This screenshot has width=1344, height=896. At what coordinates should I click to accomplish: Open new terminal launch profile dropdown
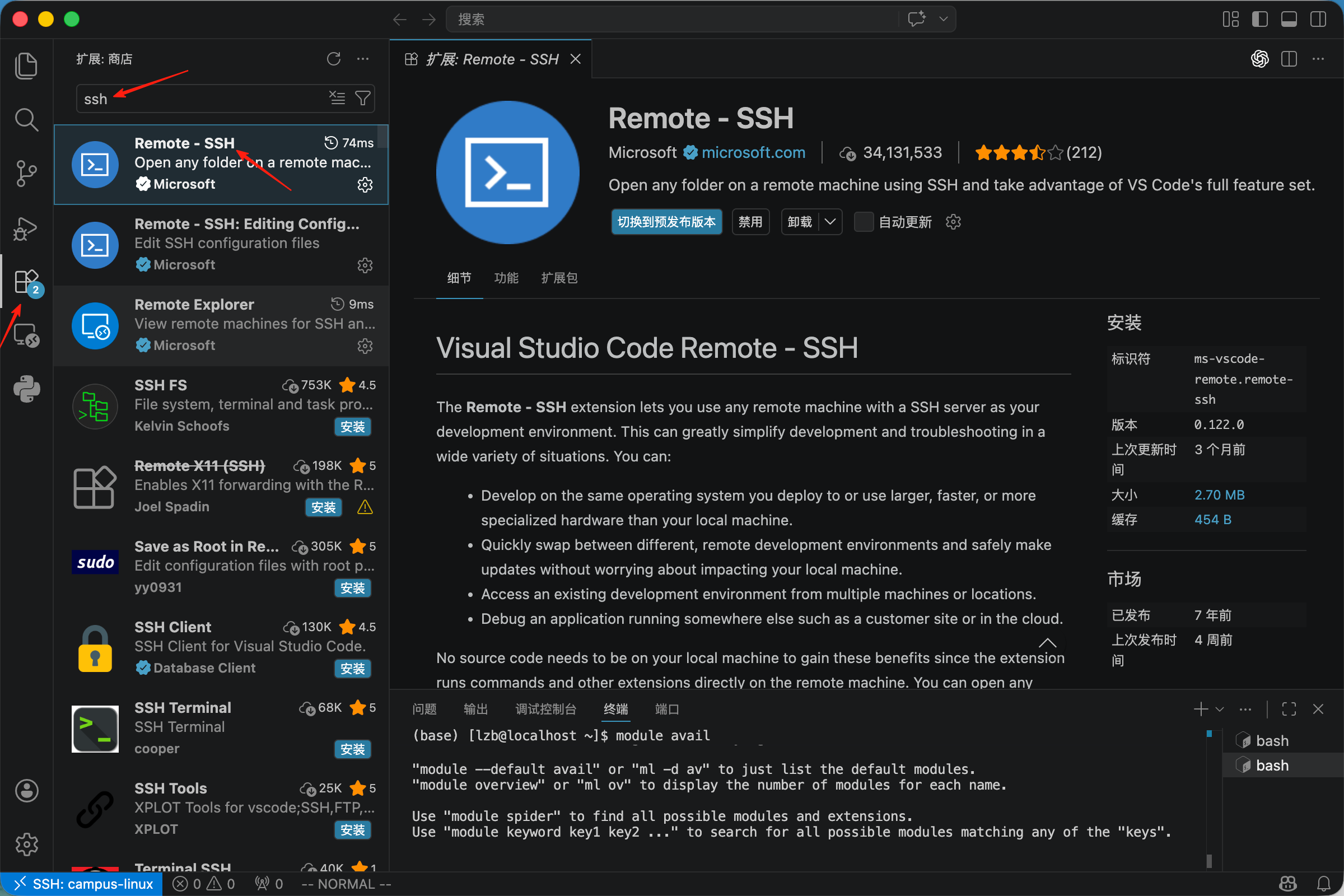[1220, 709]
